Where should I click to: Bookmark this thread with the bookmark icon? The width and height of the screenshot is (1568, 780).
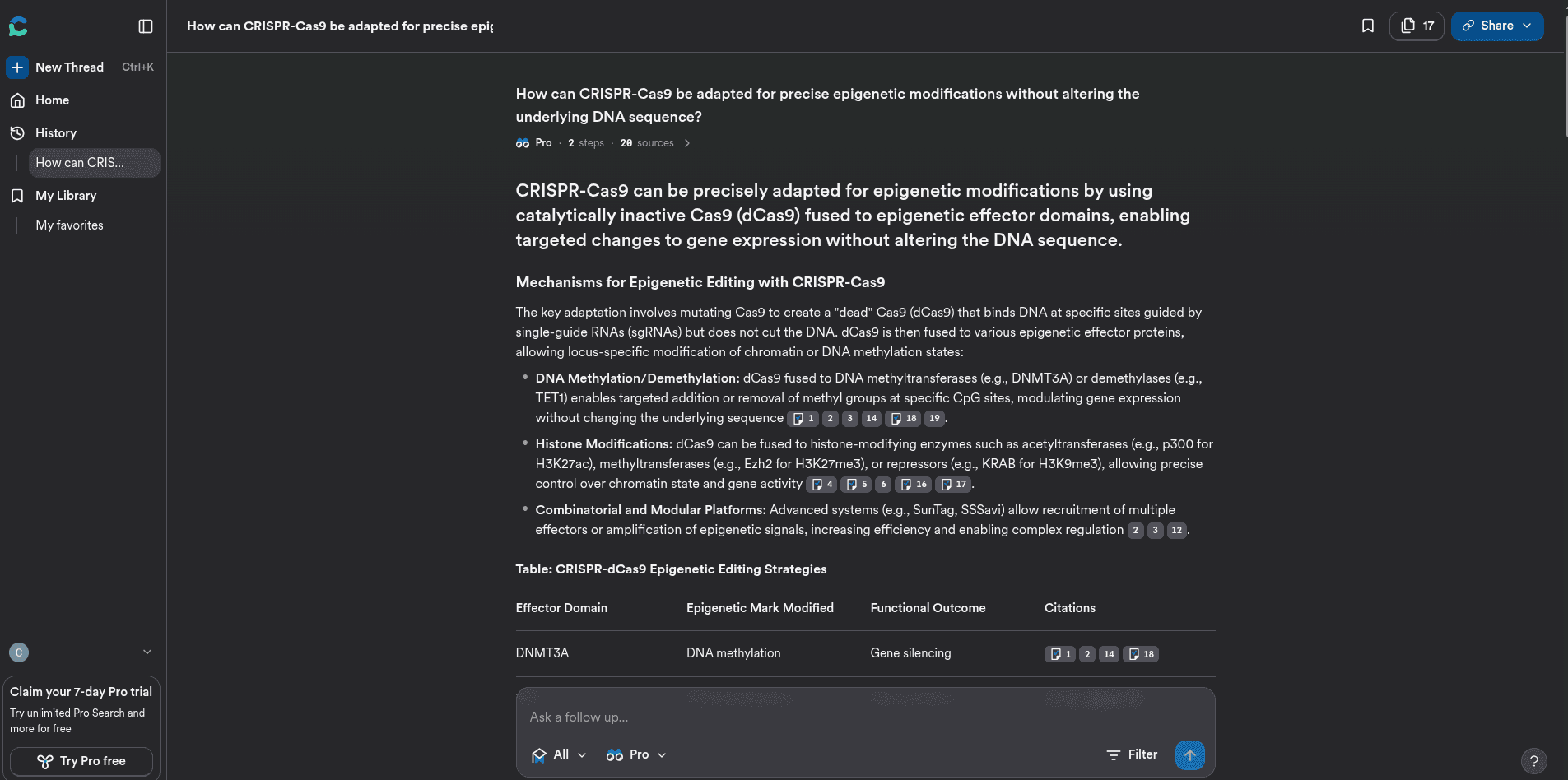1368,26
